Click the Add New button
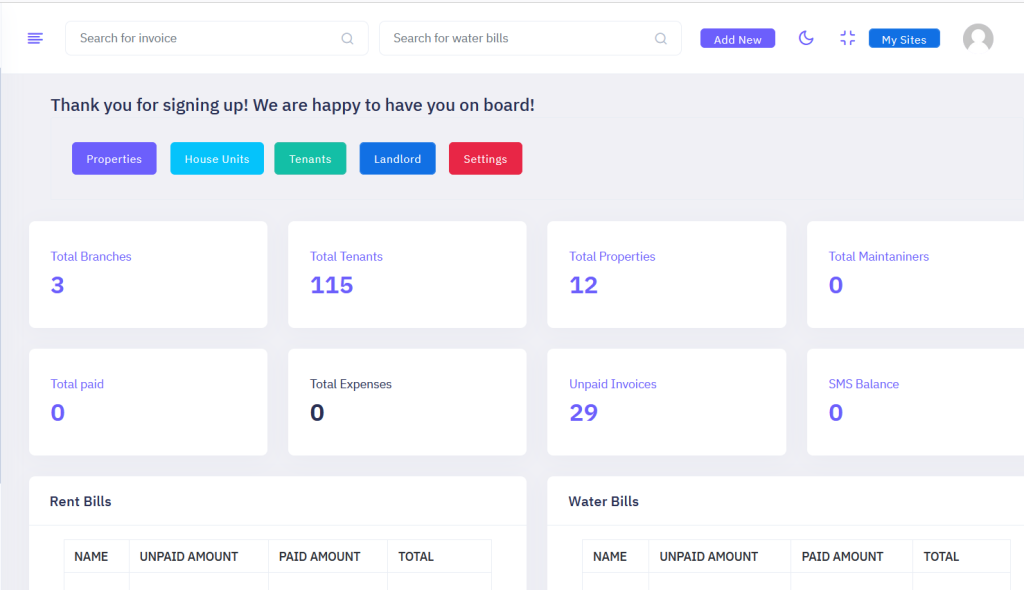1024x590 pixels. point(737,39)
